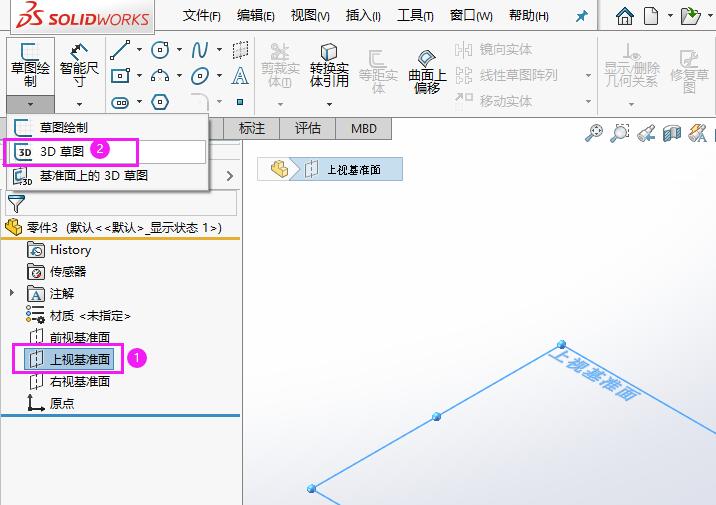Open the 帮助 menu
Image resolution: width=716 pixels, height=505 pixels.
coord(529,16)
